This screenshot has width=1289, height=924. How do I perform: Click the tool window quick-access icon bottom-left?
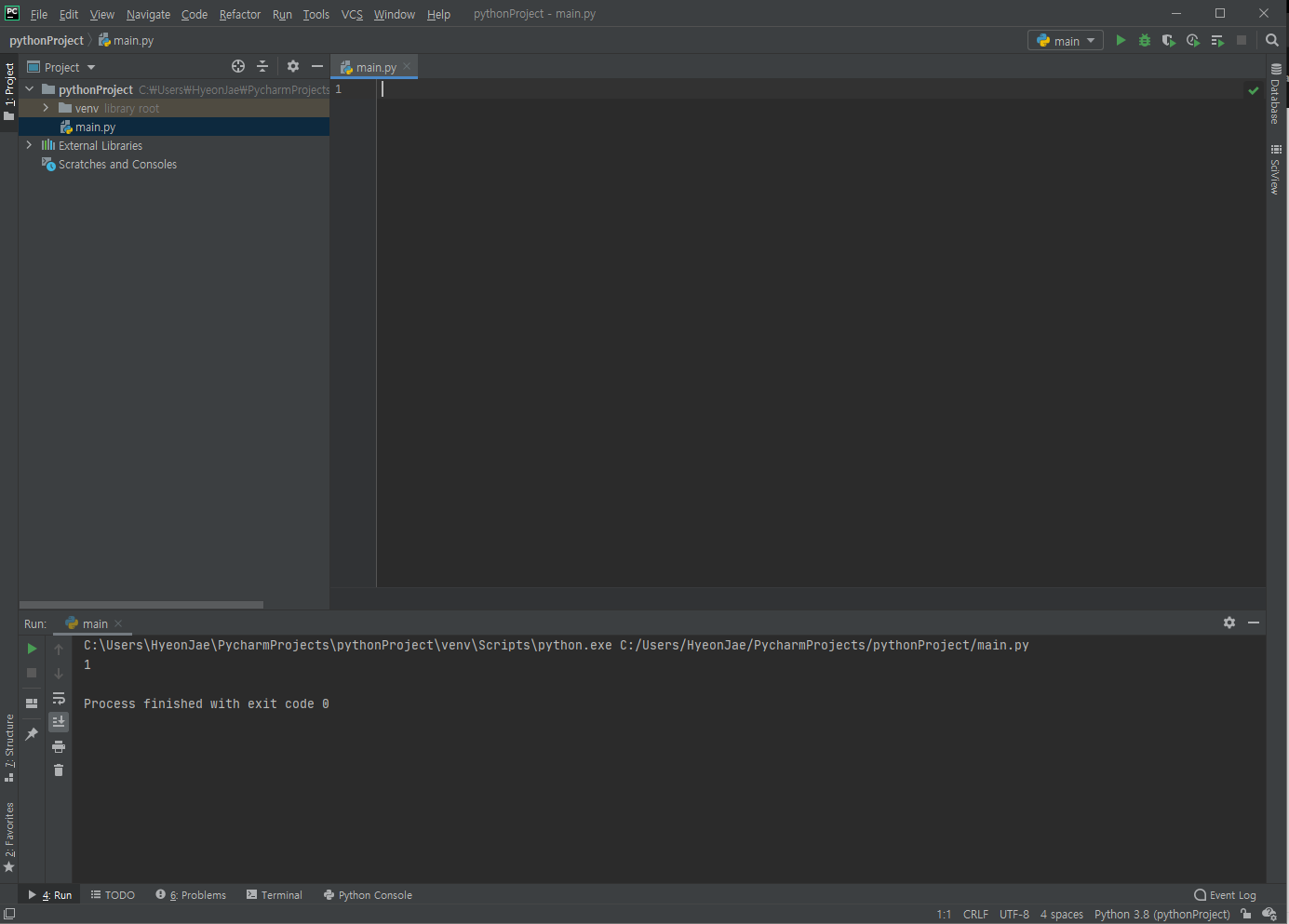pyautogui.click(x=8, y=914)
